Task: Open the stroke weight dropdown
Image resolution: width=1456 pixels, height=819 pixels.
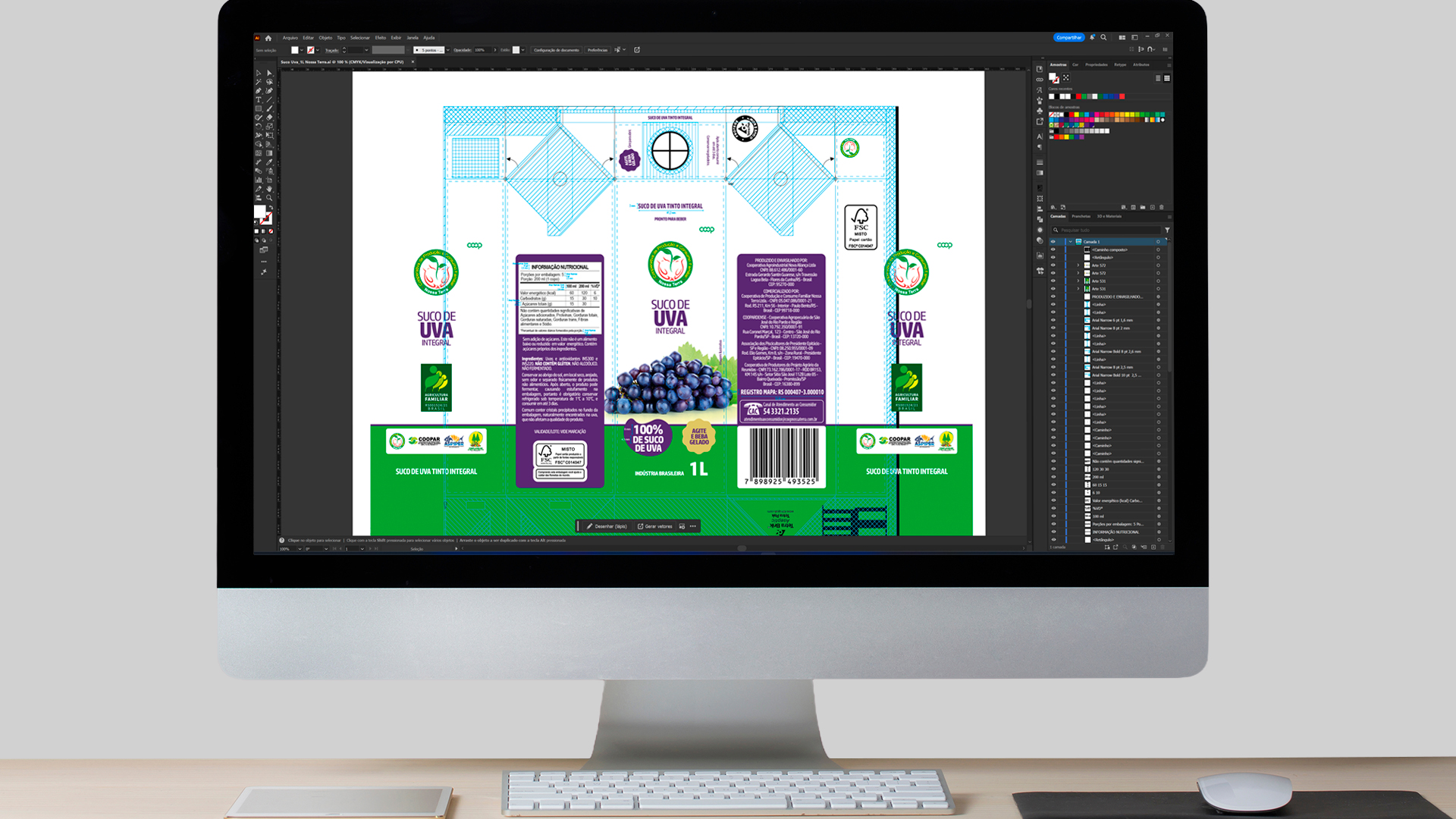Action: [x=366, y=50]
